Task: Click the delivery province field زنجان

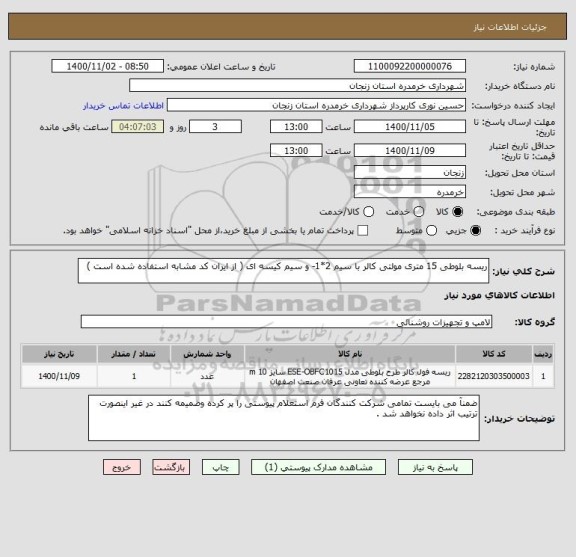Action: (410, 173)
